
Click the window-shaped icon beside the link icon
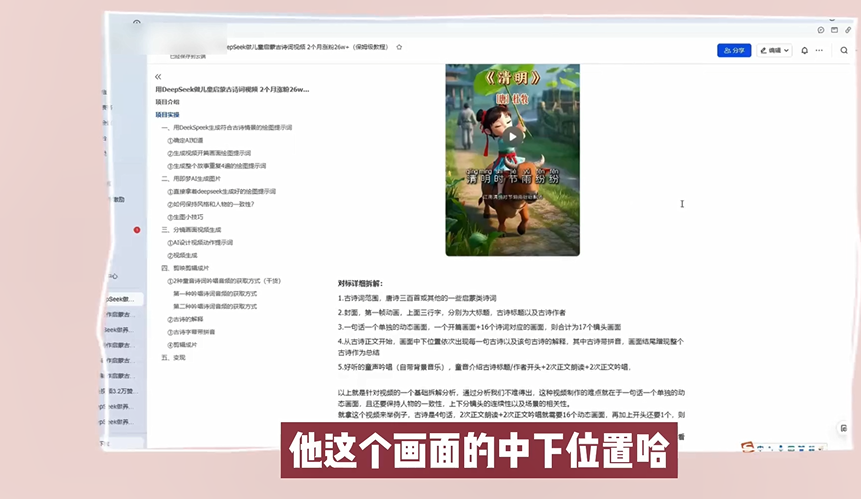pyautogui.click(x=834, y=30)
